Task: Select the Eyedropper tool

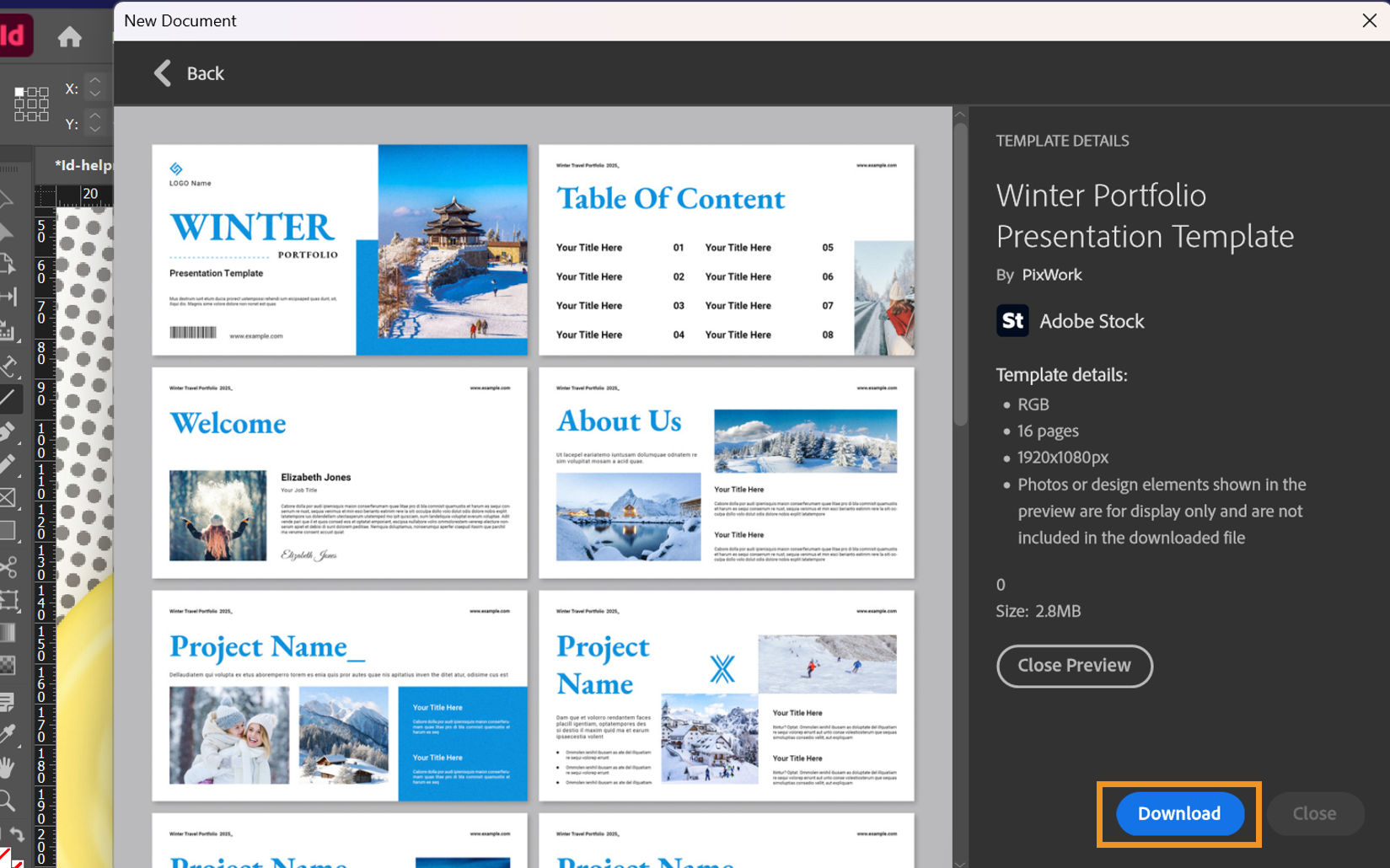Action: [x=8, y=734]
